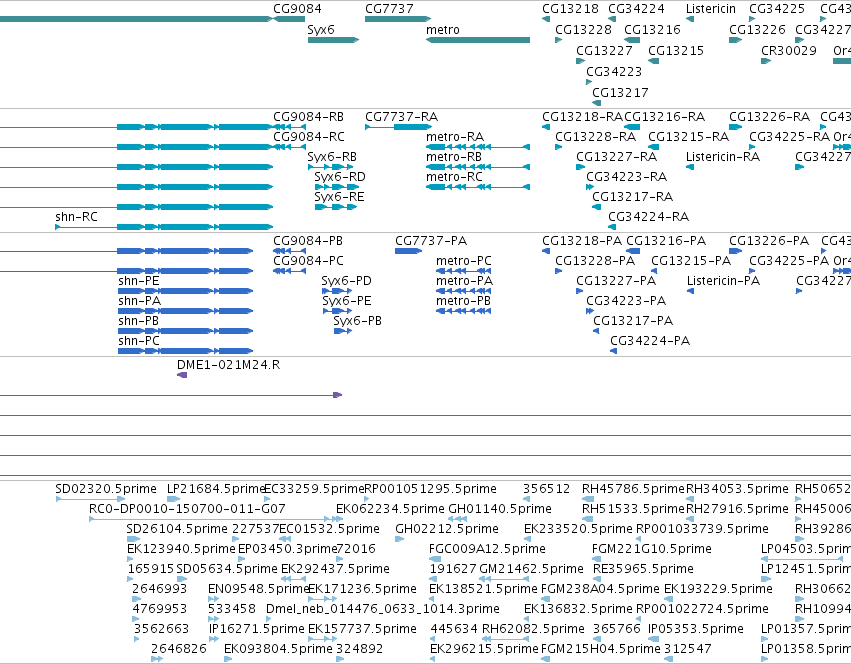Select the CG13215 gene label
This screenshot has height=664, width=851.
[676, 50]
